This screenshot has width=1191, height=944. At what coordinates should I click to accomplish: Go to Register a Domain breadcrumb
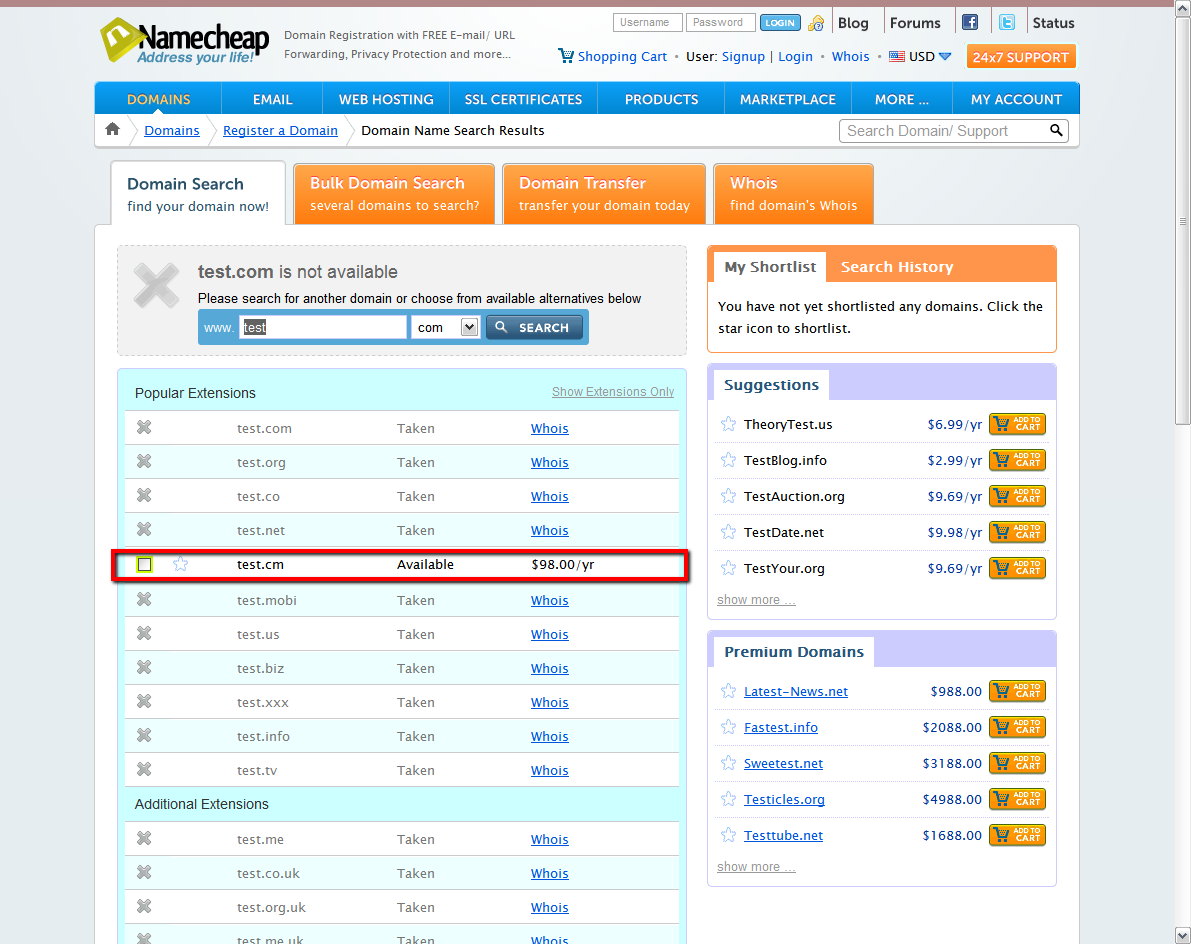click(280, 130)
